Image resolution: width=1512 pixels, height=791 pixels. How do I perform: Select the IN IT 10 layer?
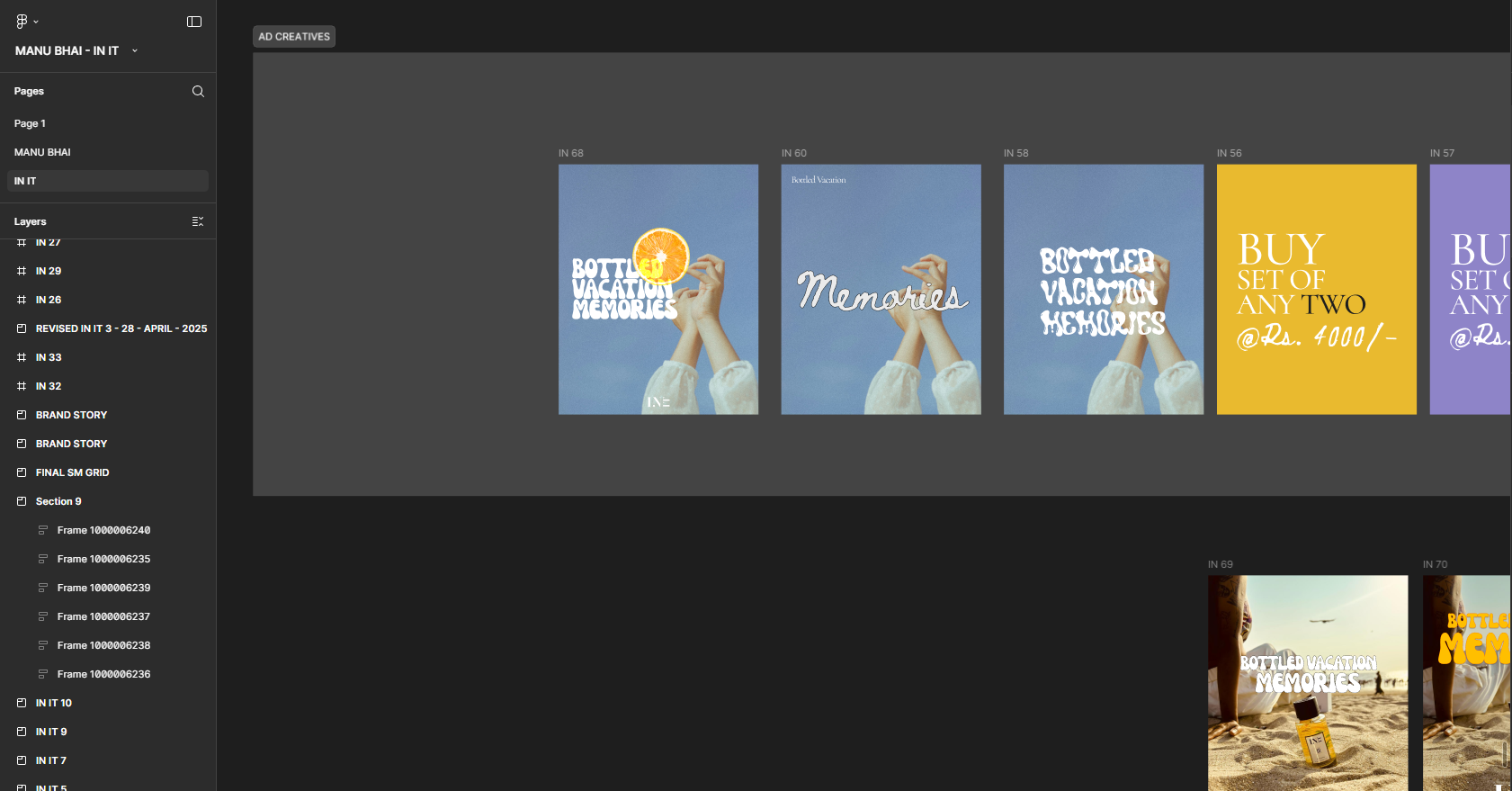(x=54, y=703)
